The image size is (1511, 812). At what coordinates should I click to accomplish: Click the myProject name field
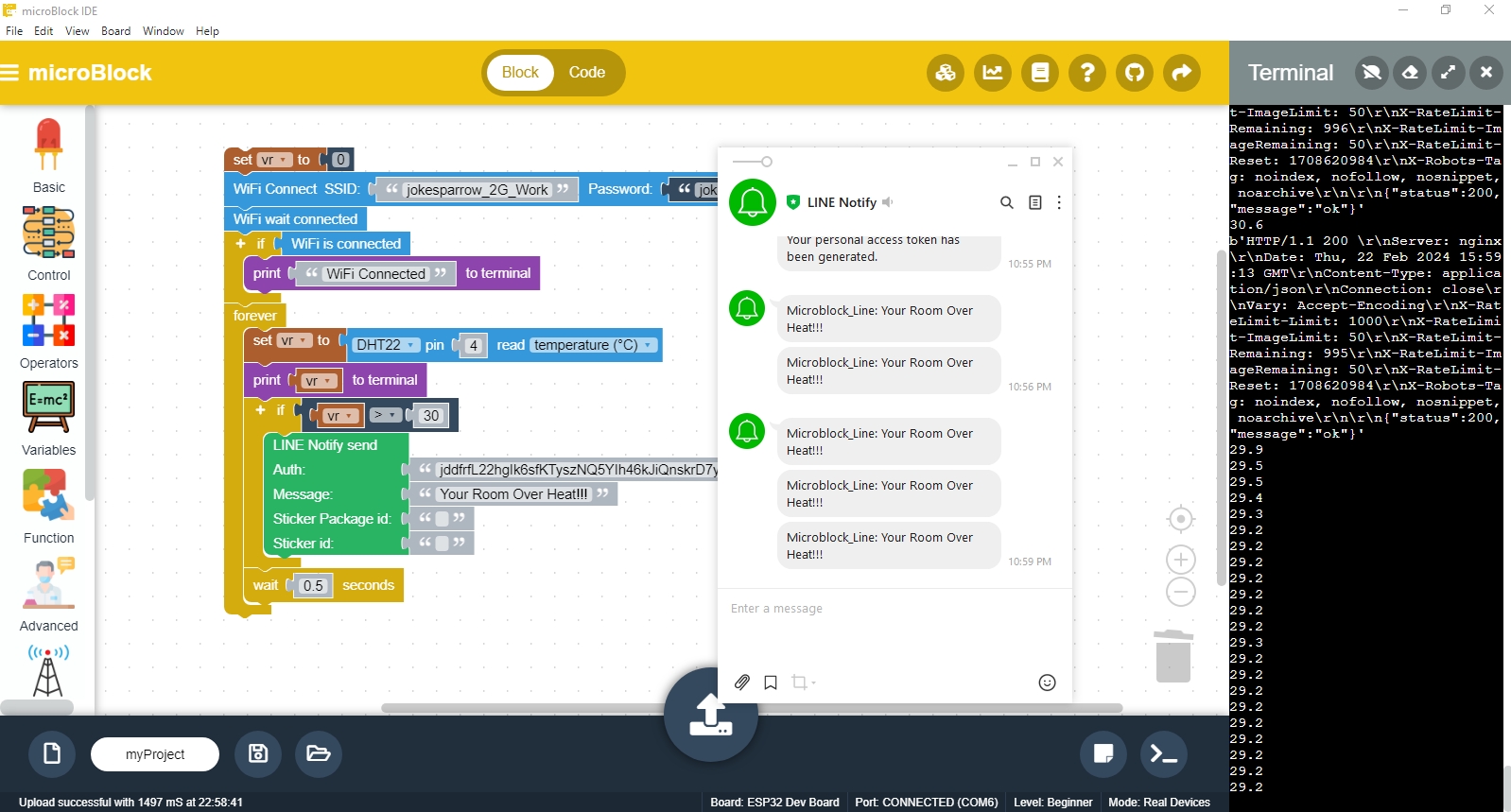pyautogui.click(x=155, y=754)
